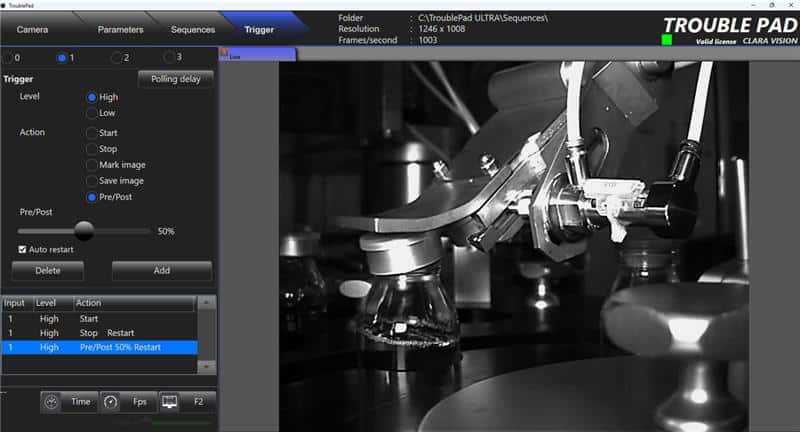The width and height of the screenshot is (800, 432).
Task: Click the Level column header
Action: (x=53, y=303)
